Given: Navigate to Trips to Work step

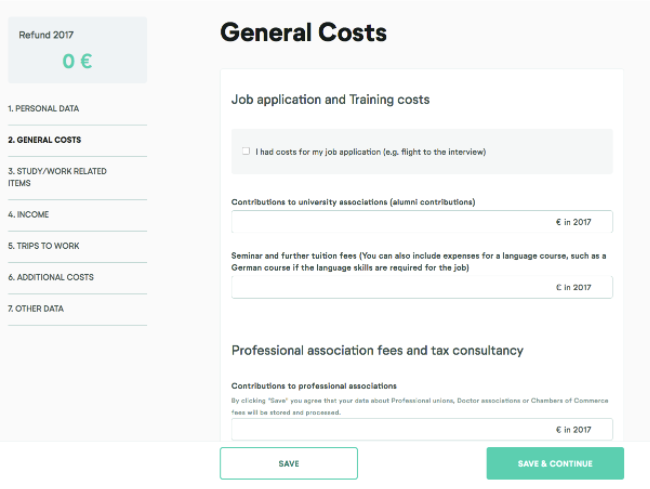Looking at the screenshot, I should 44,246.
